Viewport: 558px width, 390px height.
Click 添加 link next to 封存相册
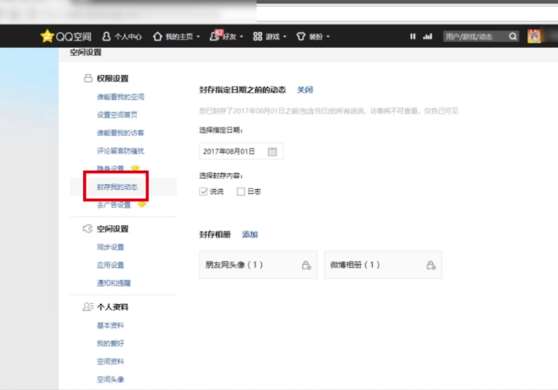tap(250, 234)
